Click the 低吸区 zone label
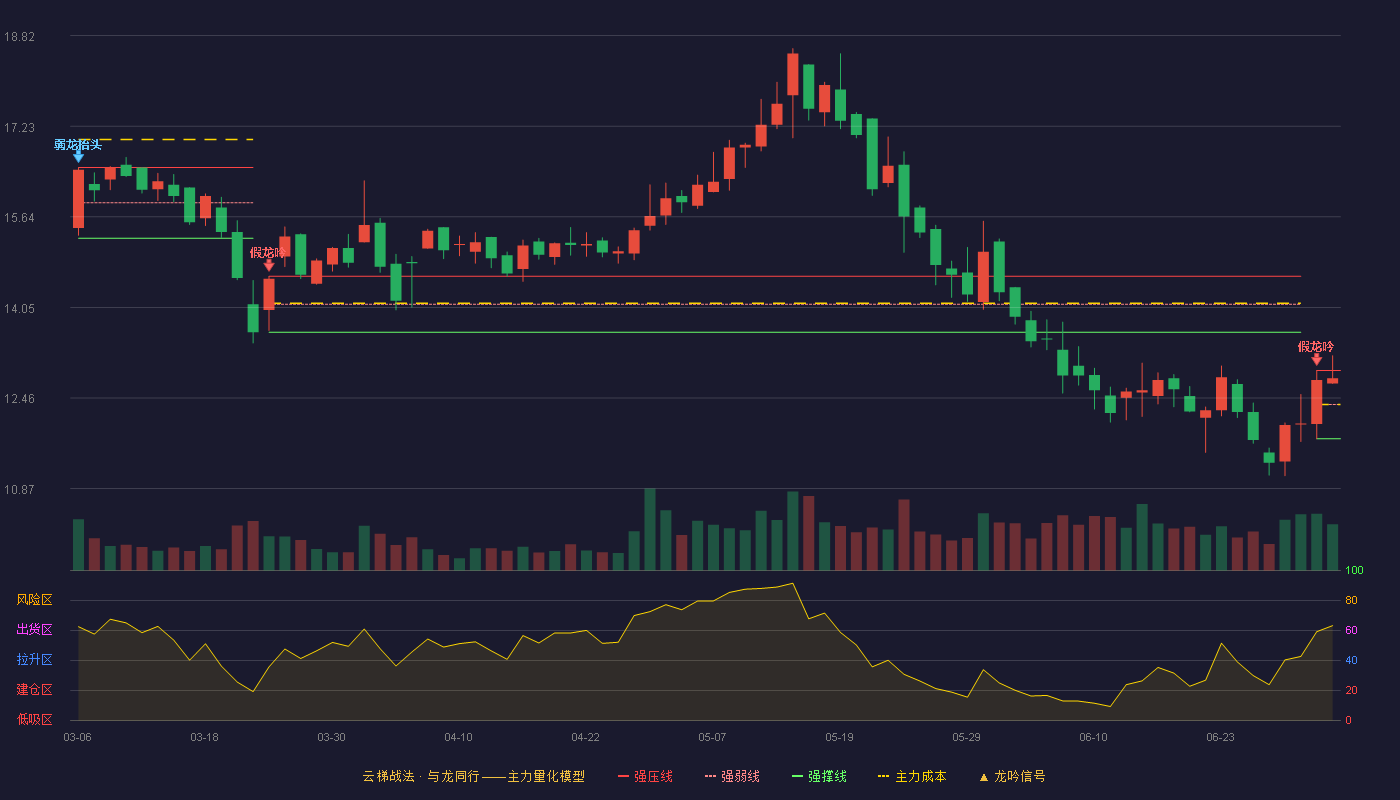Image resolution: width=1400 pixels, height=800 pixels. tap(34, 719)
